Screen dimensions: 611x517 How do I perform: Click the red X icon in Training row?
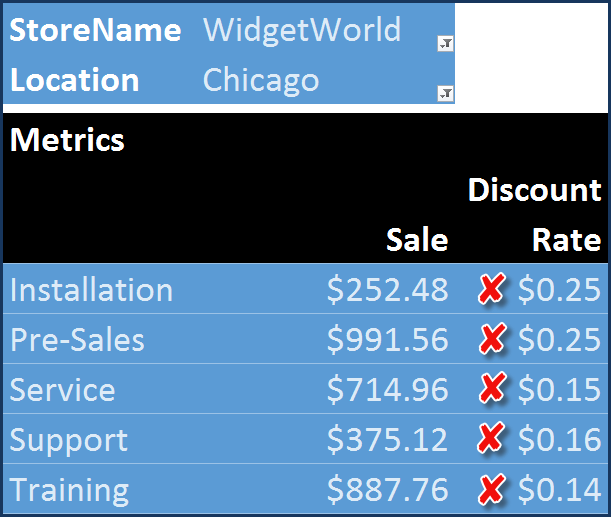pos(491,490)
